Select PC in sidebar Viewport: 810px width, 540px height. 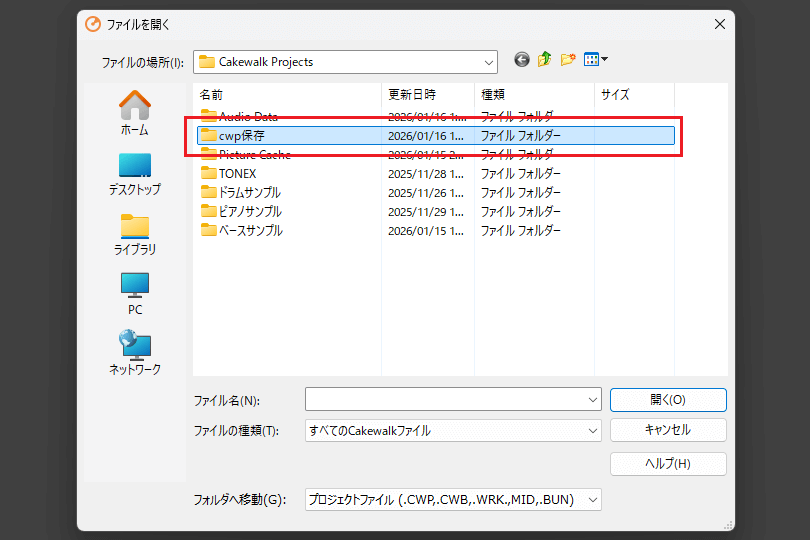click(x=134, y=294)
